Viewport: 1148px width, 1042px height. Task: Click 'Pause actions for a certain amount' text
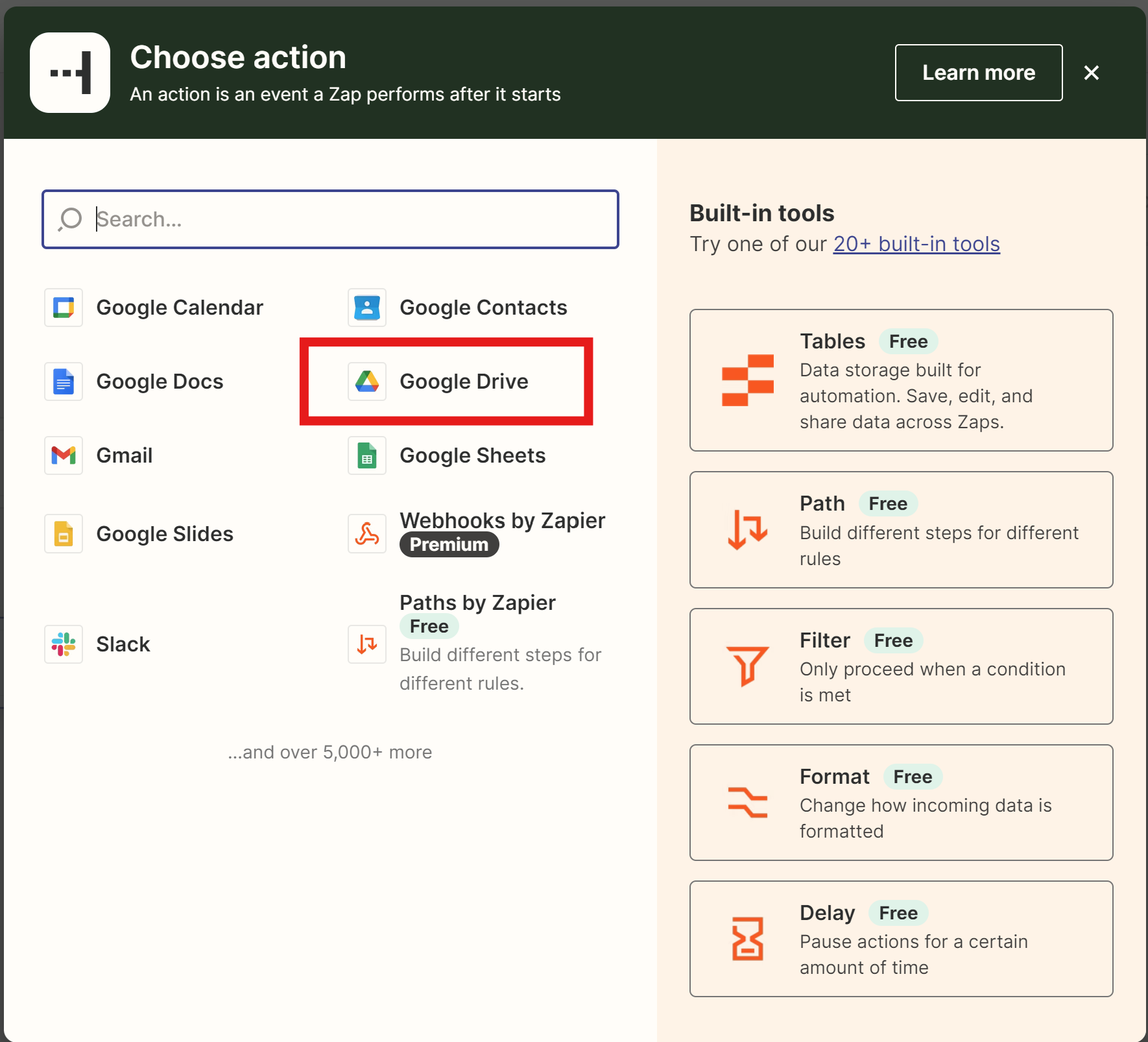coord(914,954)
